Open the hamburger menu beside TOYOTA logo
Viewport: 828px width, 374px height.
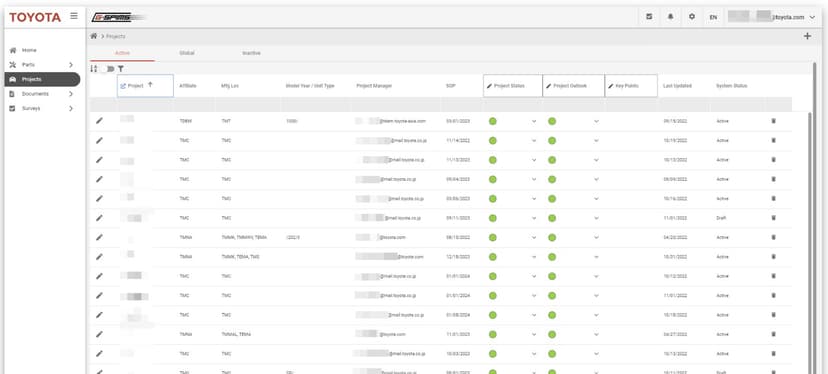(74, 16)
